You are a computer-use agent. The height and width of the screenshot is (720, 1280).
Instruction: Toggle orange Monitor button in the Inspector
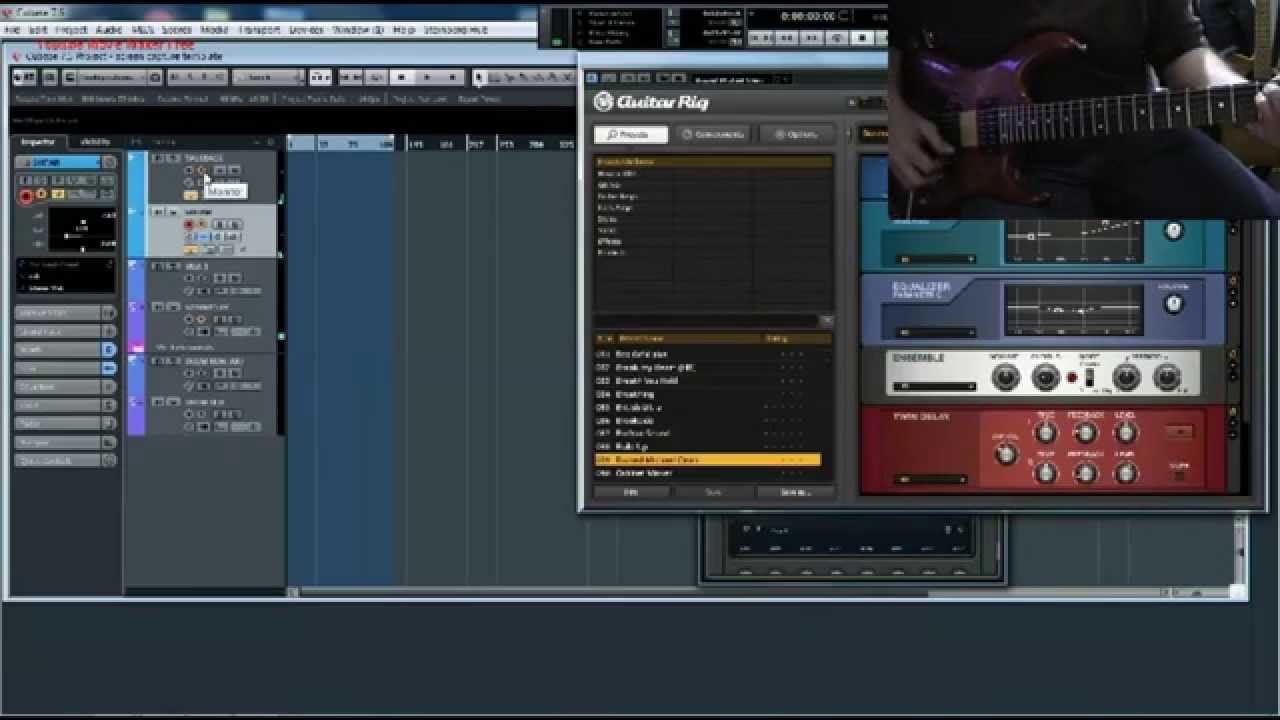[x=41, y=195]
